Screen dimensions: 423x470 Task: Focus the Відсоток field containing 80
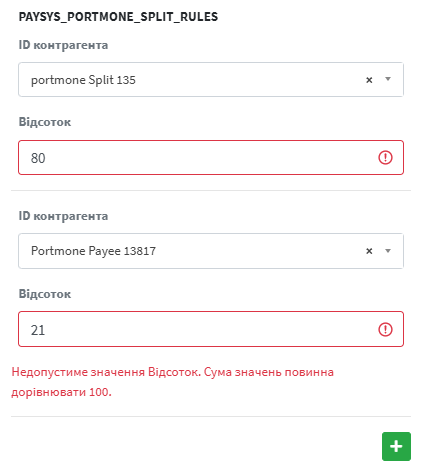[x=211, y=158]
